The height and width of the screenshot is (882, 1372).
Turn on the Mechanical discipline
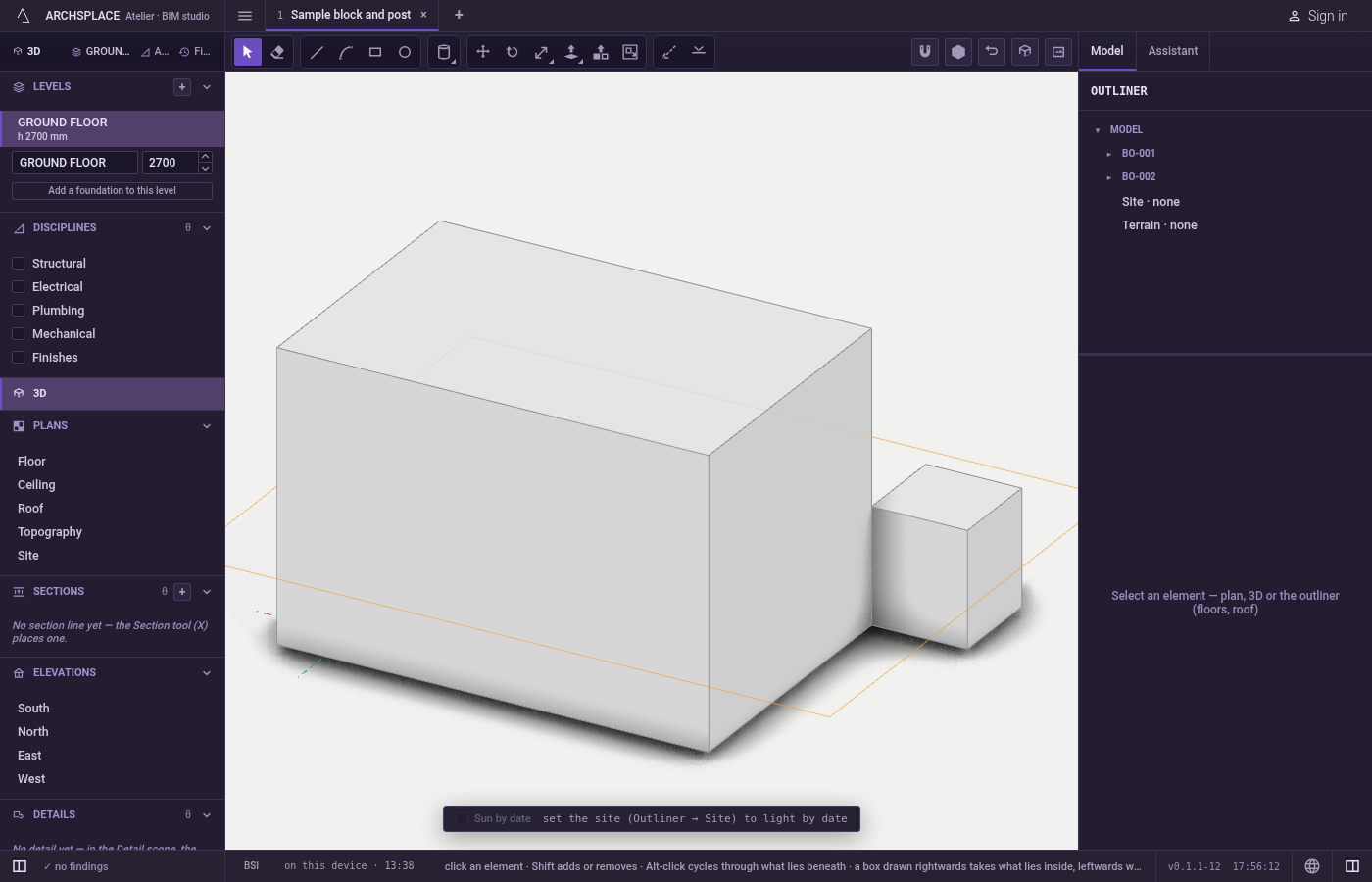point(18,334)
